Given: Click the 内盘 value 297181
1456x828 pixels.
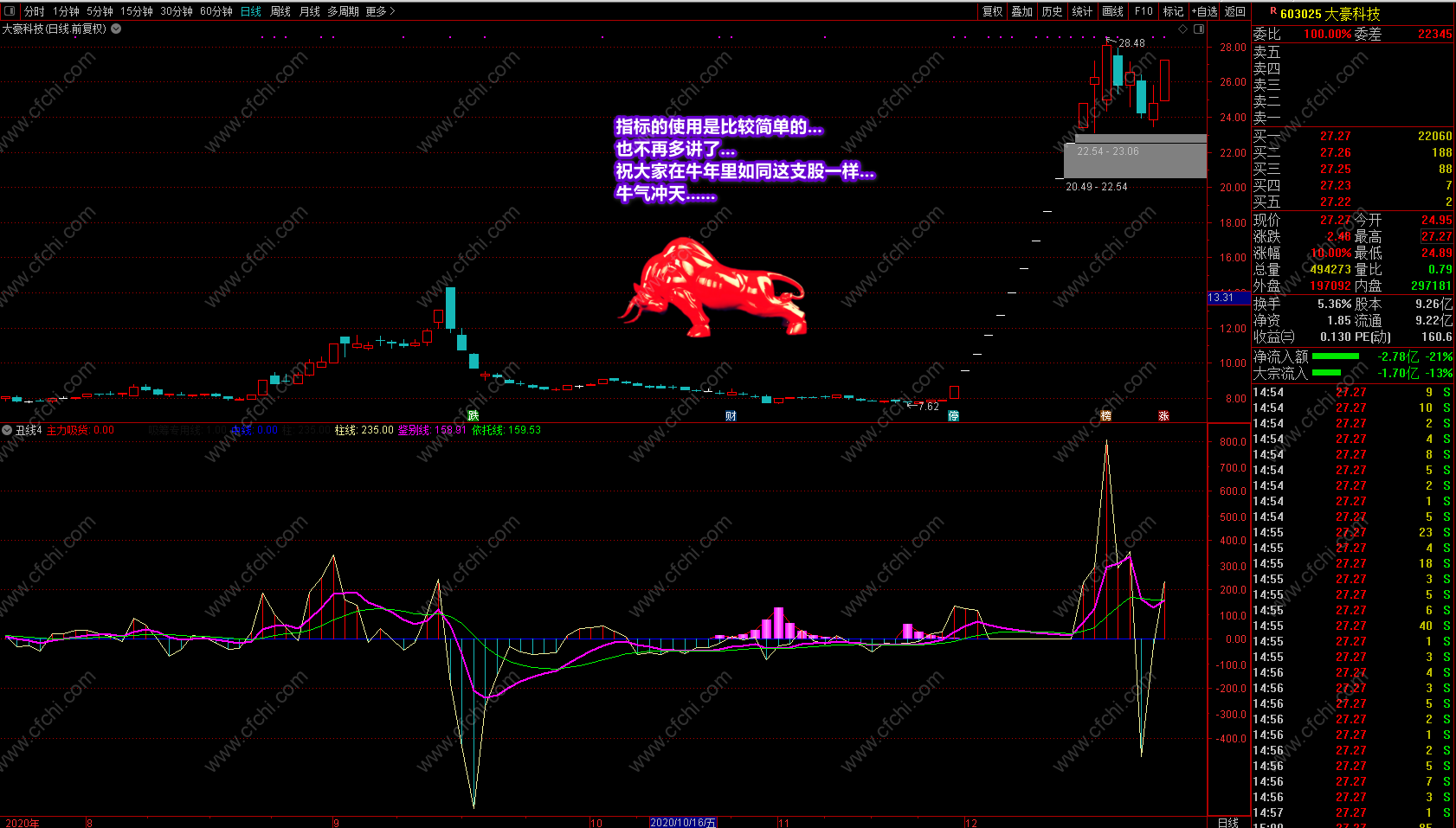Looking at the screenshot, I should [x=1432, y=286].
